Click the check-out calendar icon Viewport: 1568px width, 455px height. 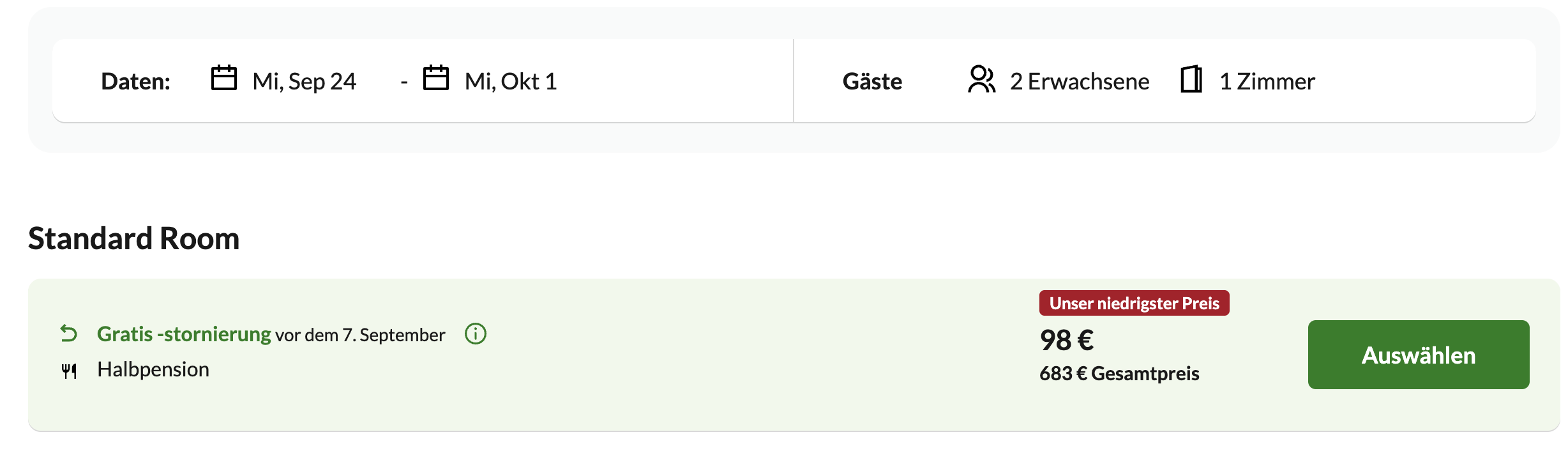click(x=436, y=78)
